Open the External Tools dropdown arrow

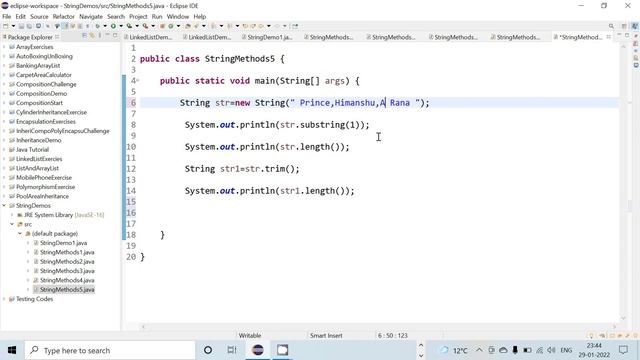(x=153, y=26)
